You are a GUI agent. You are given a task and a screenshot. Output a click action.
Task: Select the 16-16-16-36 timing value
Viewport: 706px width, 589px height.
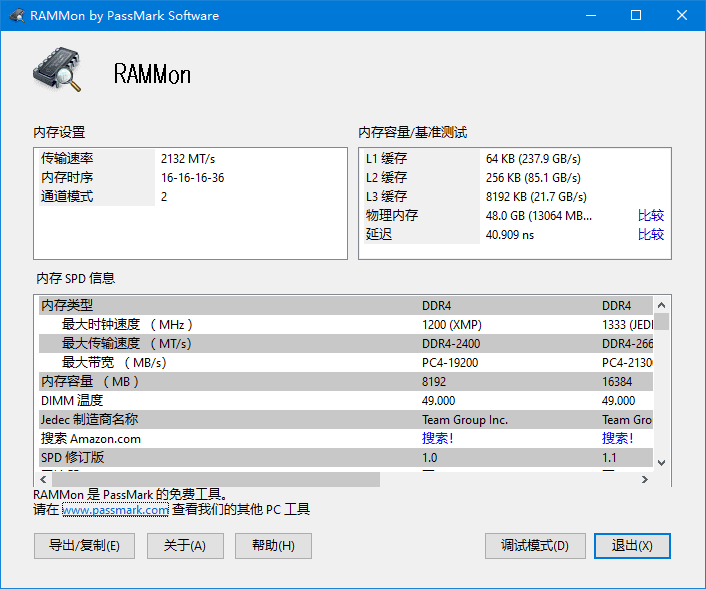pos(193,177)
